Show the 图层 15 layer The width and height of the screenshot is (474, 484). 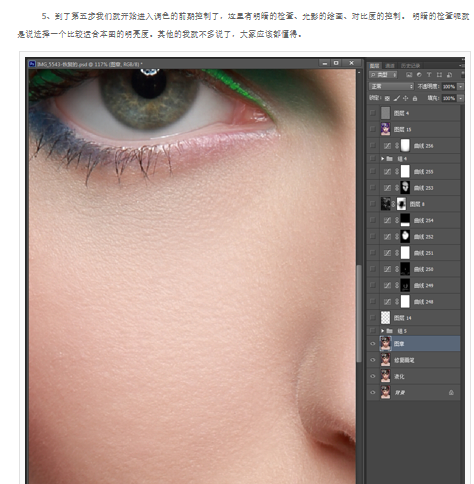tap(373, 129)
